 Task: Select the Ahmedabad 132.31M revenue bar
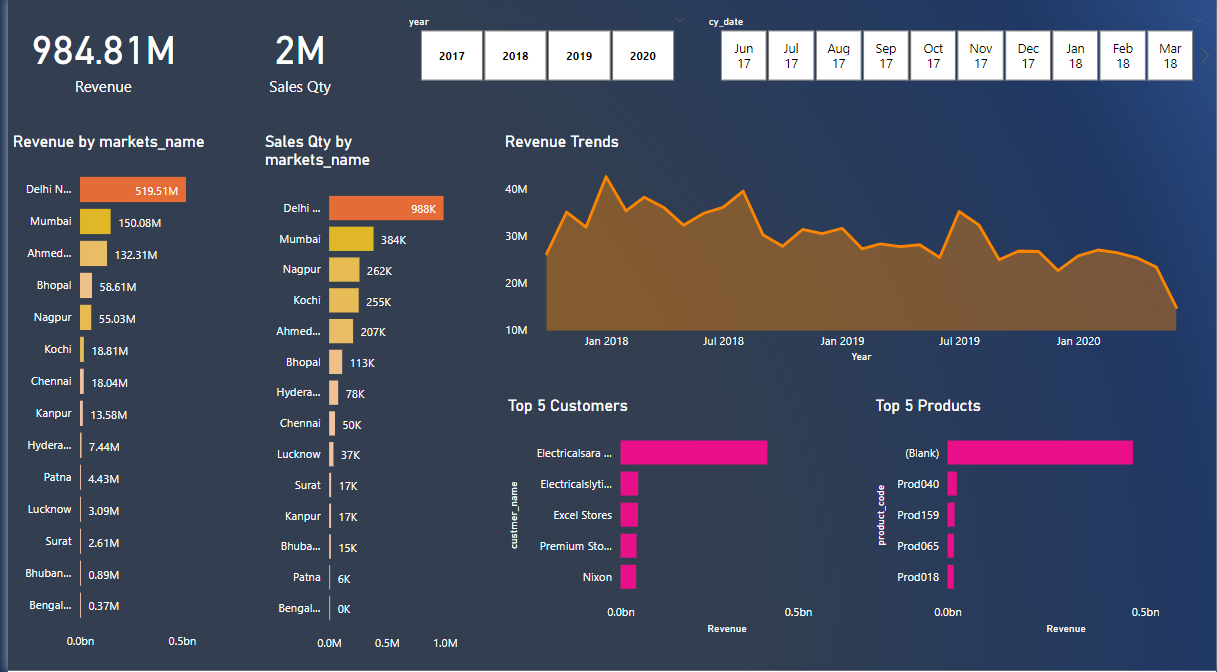pyautogui.click(x=93, y=254)
